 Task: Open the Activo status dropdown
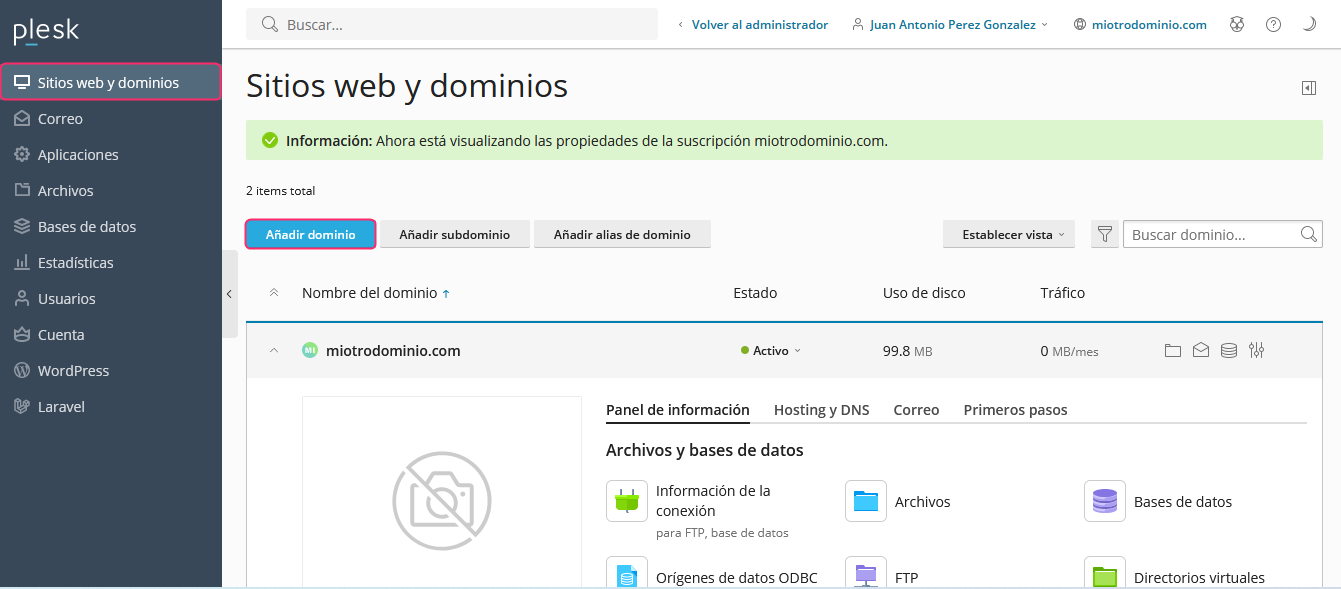[x=771, y=351]
